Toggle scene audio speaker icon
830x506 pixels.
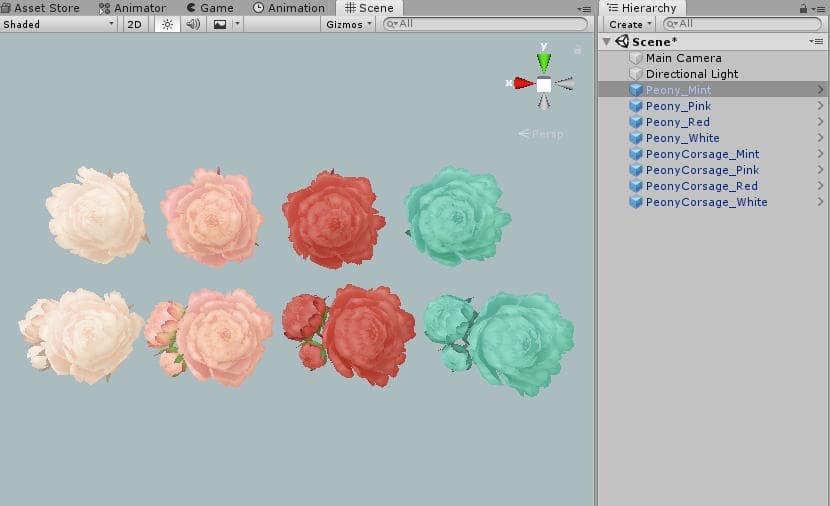pyautogui.click(x=194, y=24)
